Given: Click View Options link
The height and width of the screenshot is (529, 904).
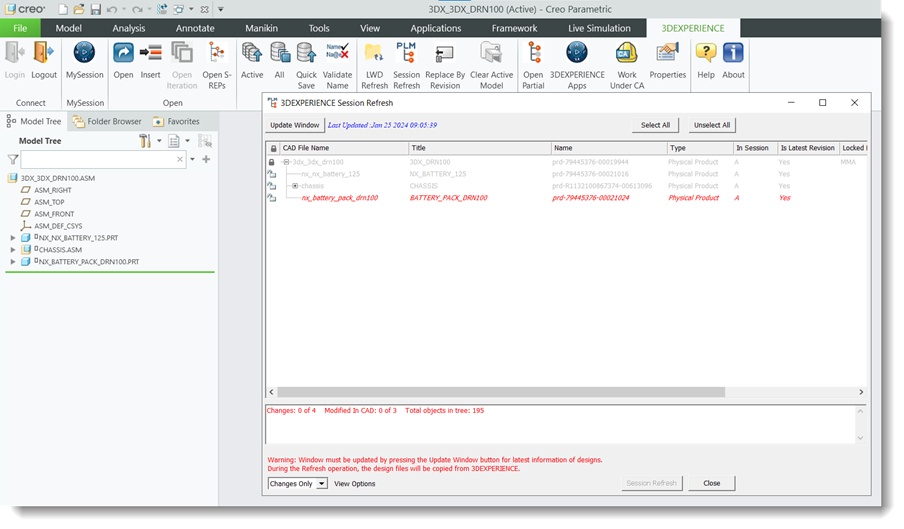Looking at the screenshot, I should point(355,484).
